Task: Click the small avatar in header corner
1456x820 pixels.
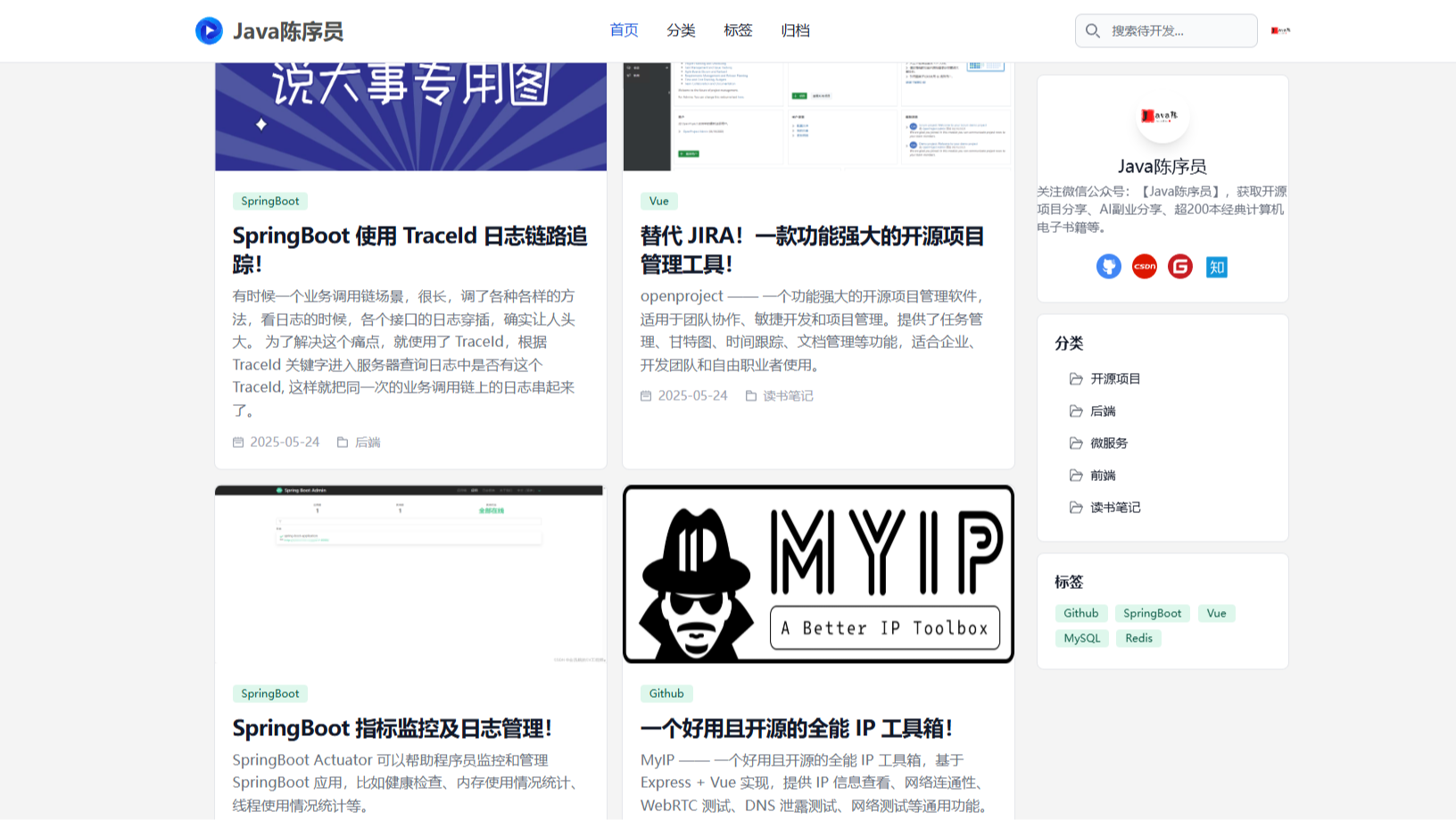Action: (1280, 30)
